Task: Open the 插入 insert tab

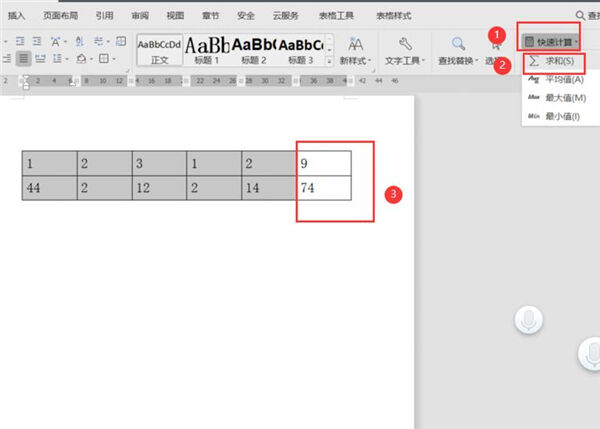Action: coord(16,16)
